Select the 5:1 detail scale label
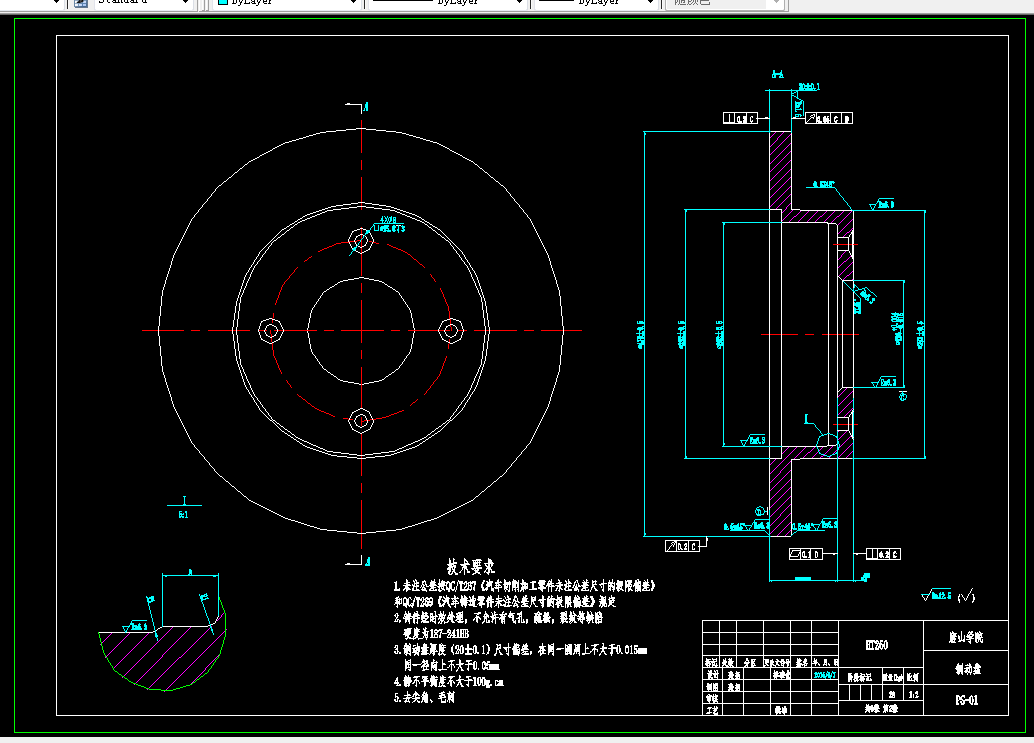1034x743 pixels. pos(183,515)
